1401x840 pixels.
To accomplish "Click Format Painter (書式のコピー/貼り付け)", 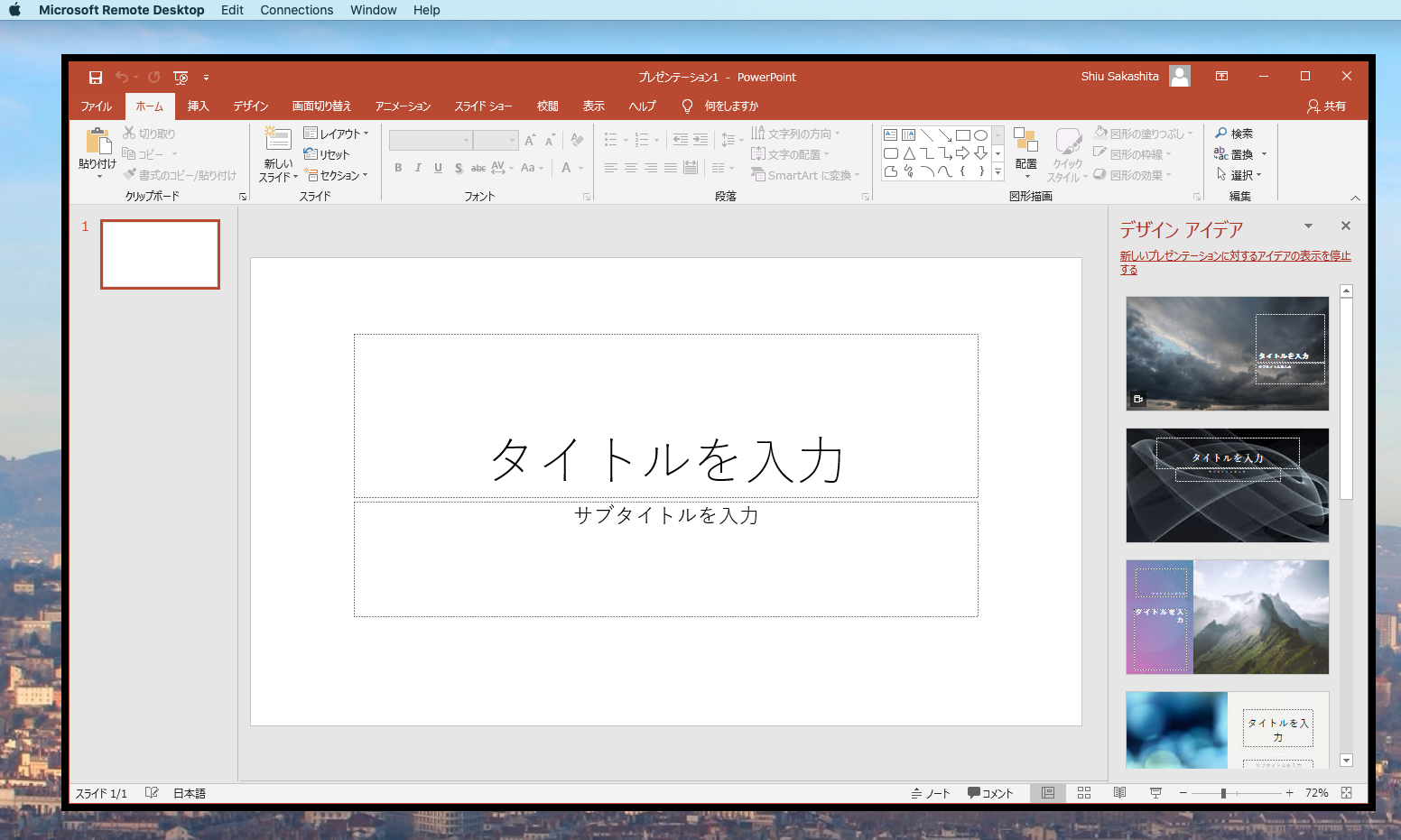I will coord(180,175).
